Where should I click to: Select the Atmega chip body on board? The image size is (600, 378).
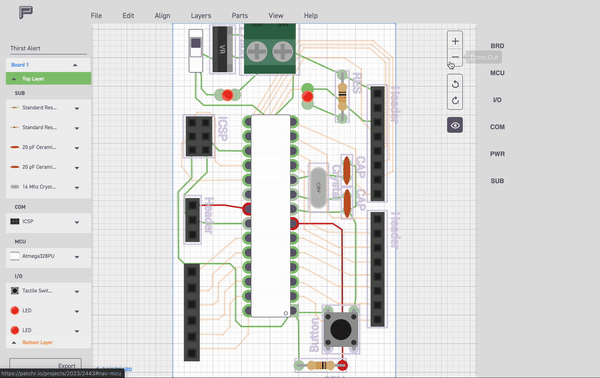[271, 215]
